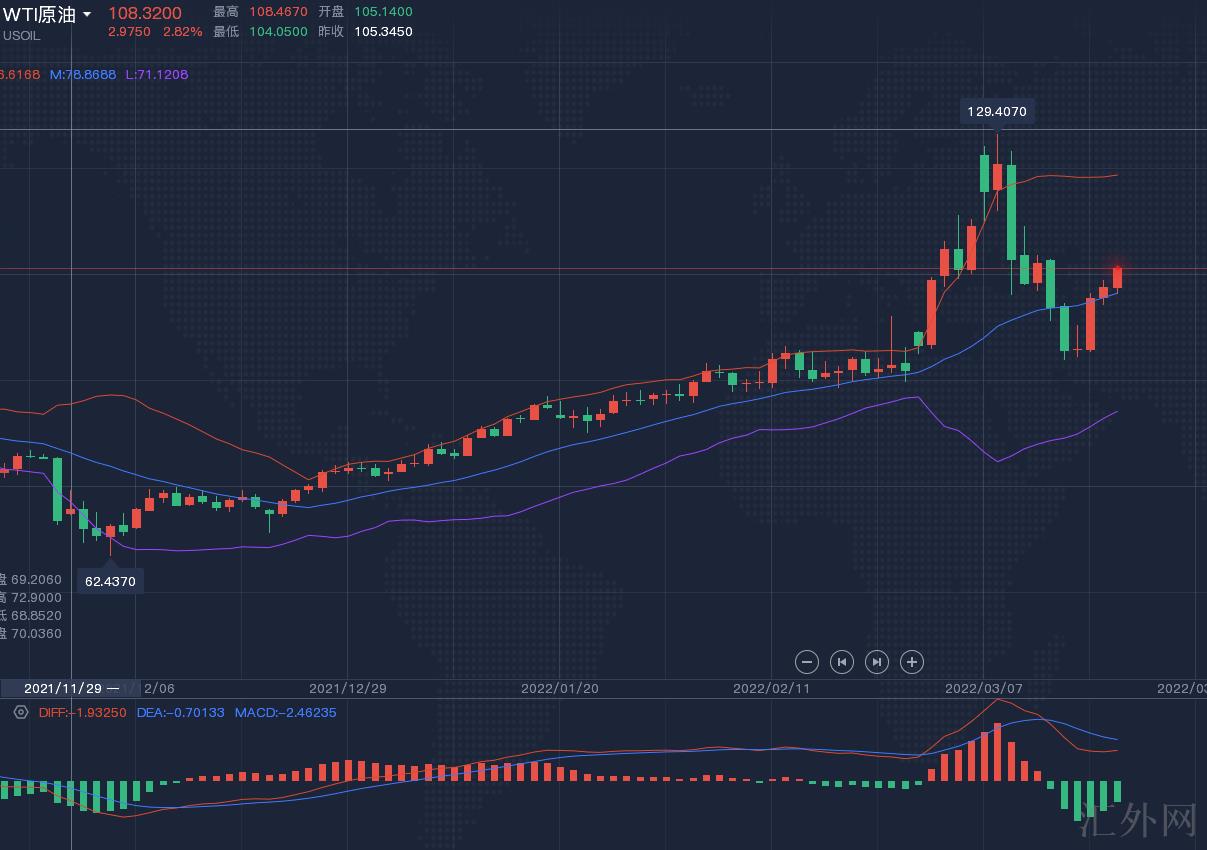Click the 2022/03/07 date on time axis

coord(984,688)
